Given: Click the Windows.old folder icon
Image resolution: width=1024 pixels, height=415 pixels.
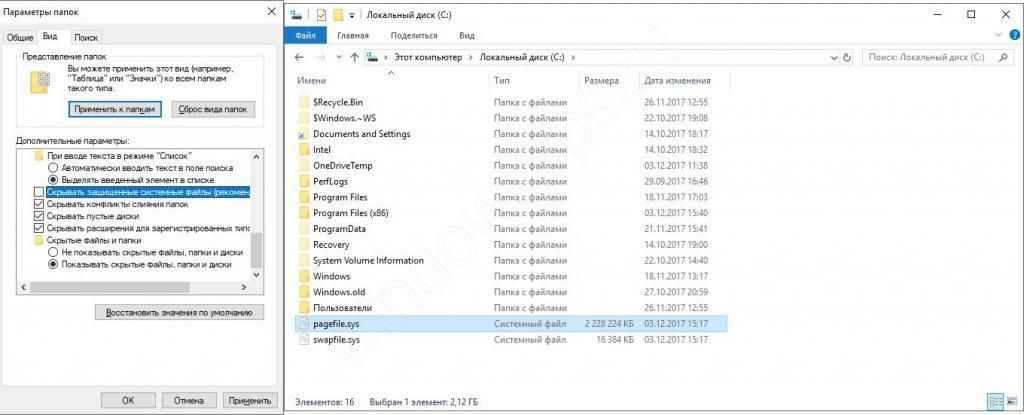Looking at the screenshot, I should coord(304,292).
